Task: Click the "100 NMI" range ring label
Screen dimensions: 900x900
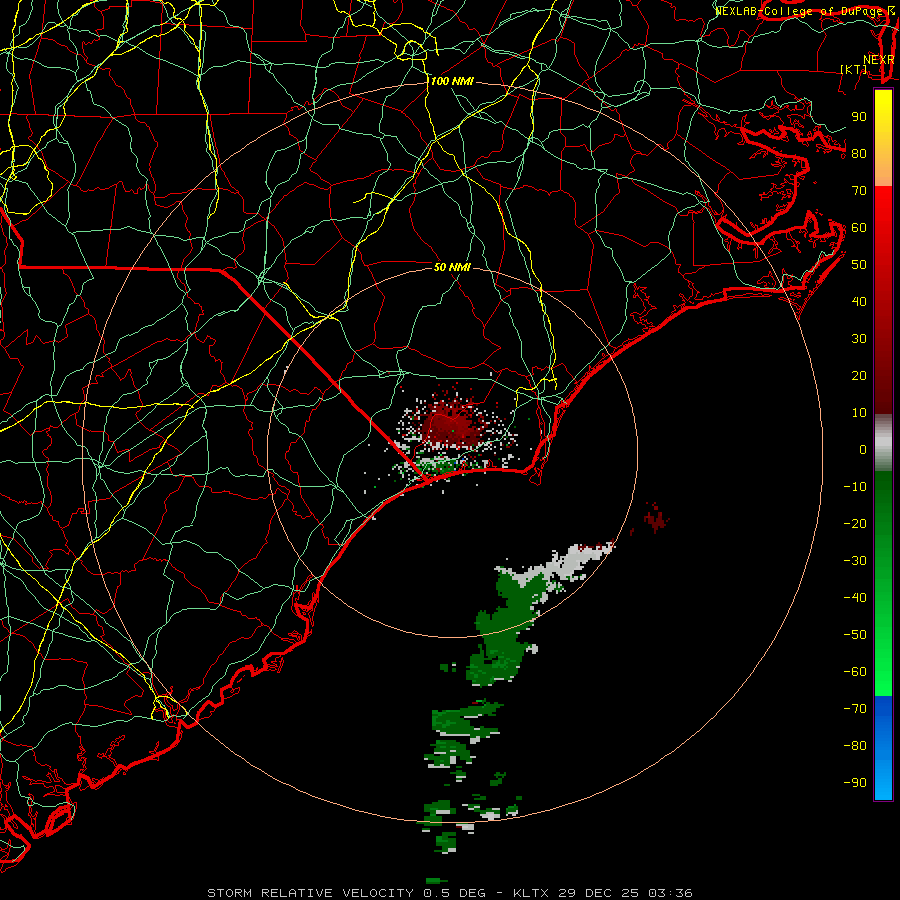Action: 452,82
